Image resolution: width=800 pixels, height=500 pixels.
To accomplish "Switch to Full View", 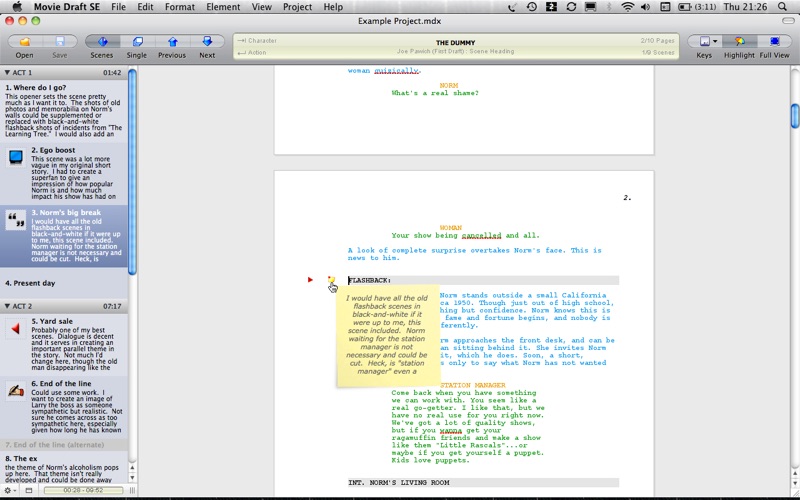I will pyautogui.click(x=774, y=42).
